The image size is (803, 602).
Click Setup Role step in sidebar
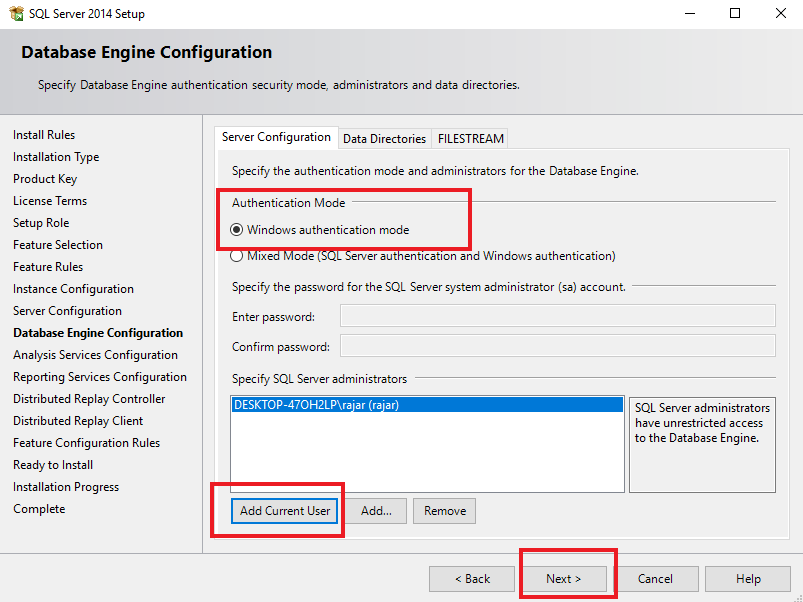pyautogui.click(x=41, y=223)
